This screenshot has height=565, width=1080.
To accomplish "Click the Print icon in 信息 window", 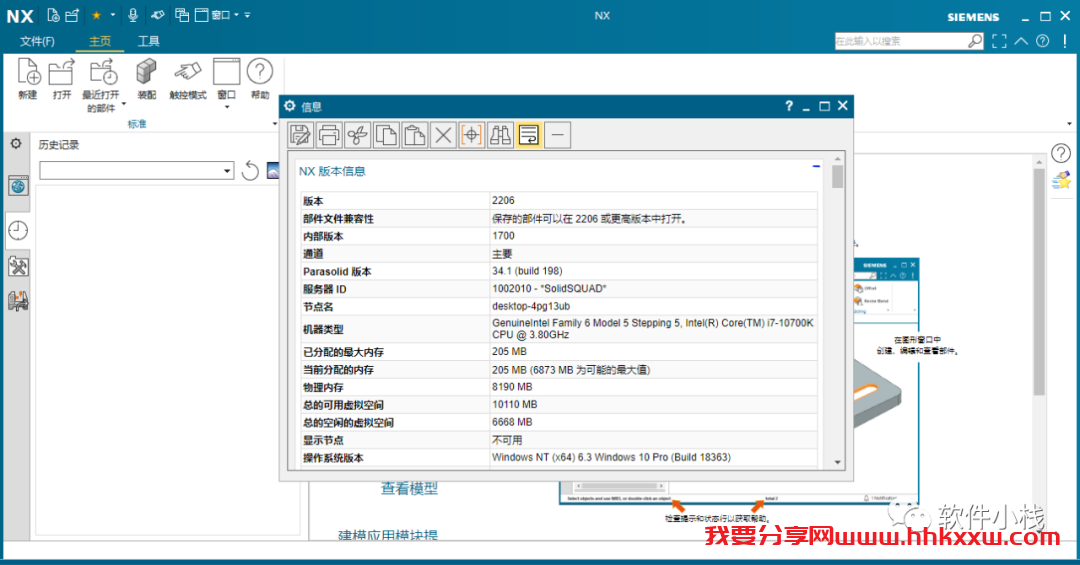I will pyautogui.click(x=329, y=135).
